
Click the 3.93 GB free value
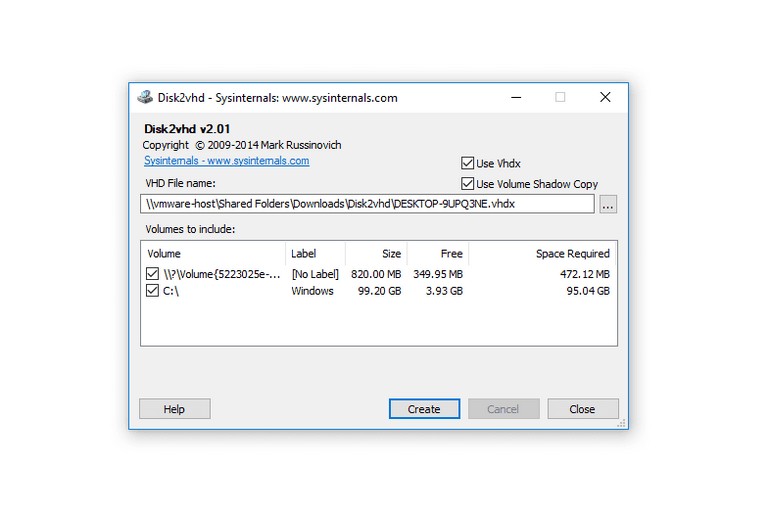click(444, 291)
